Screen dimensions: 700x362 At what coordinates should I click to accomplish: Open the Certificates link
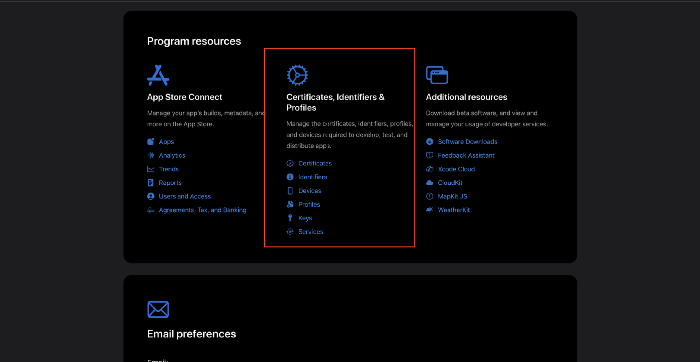click(315, 163)
